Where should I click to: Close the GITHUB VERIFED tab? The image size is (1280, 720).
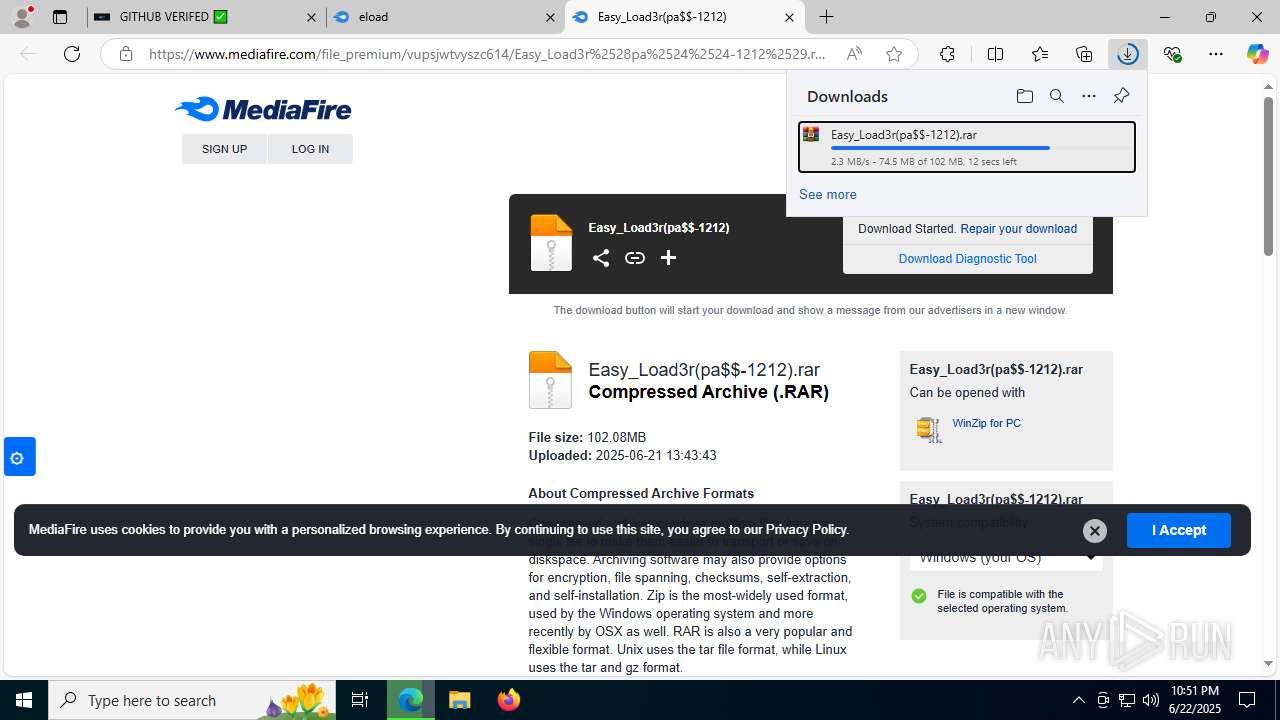[312, 17]
